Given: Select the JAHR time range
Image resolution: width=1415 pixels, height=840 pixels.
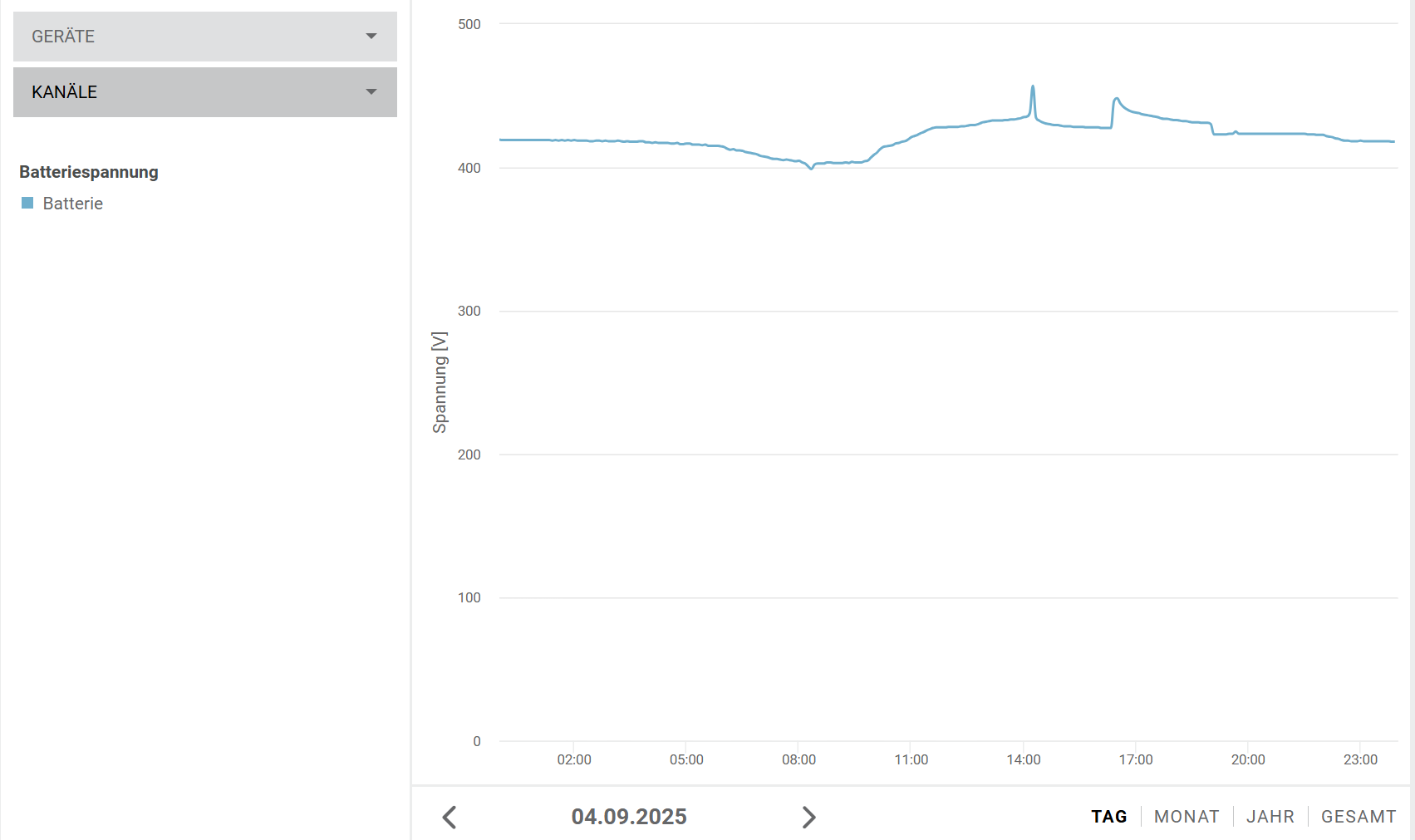Looking at the screenshot, I should 1270,817.
